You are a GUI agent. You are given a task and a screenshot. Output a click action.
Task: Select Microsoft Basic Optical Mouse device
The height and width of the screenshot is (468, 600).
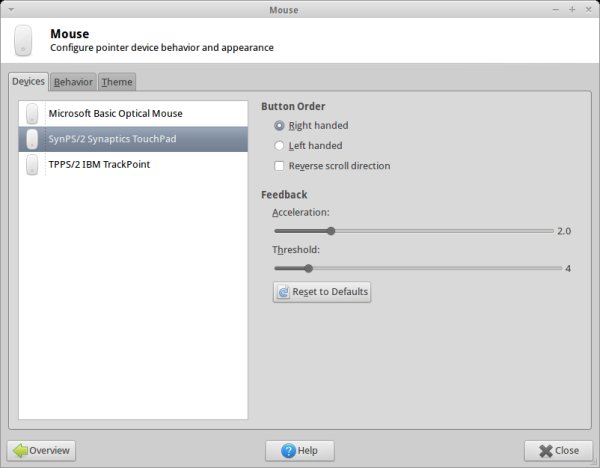(133, 114)
